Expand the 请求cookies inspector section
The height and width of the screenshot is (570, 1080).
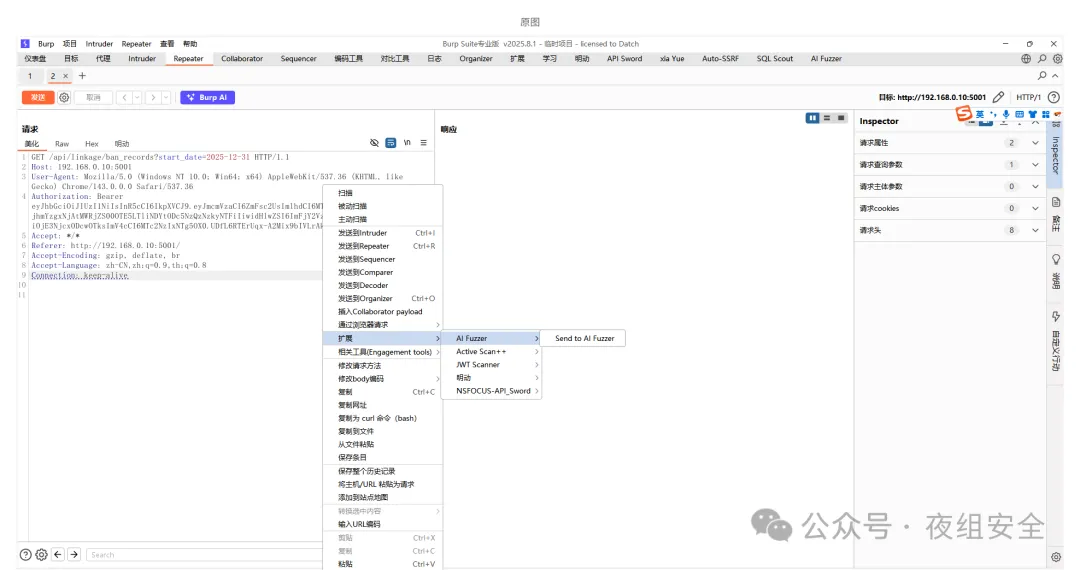tap(949, 209)
